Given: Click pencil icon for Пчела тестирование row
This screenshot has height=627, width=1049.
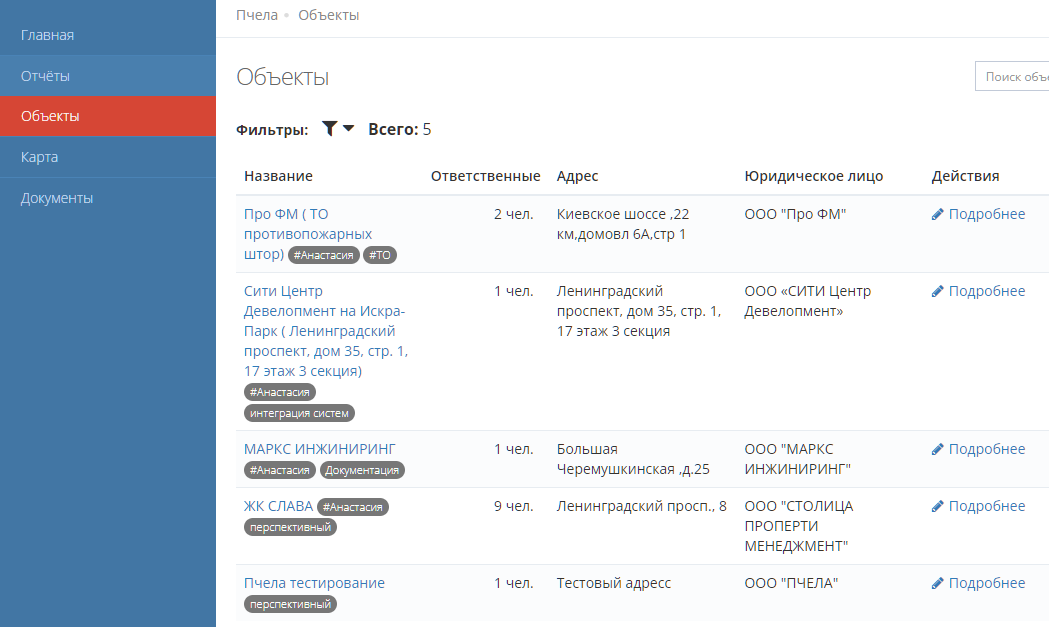Looking at the screenshot, I should (x=938, y=584).
